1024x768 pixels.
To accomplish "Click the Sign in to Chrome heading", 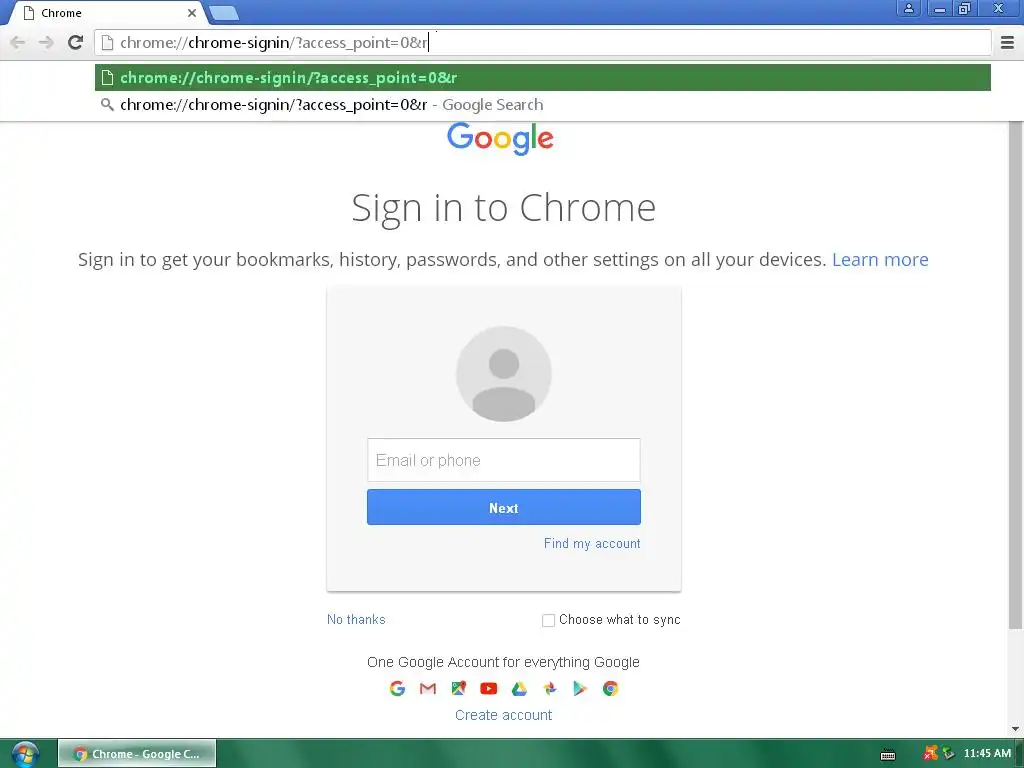I will (x=504, y=208).
